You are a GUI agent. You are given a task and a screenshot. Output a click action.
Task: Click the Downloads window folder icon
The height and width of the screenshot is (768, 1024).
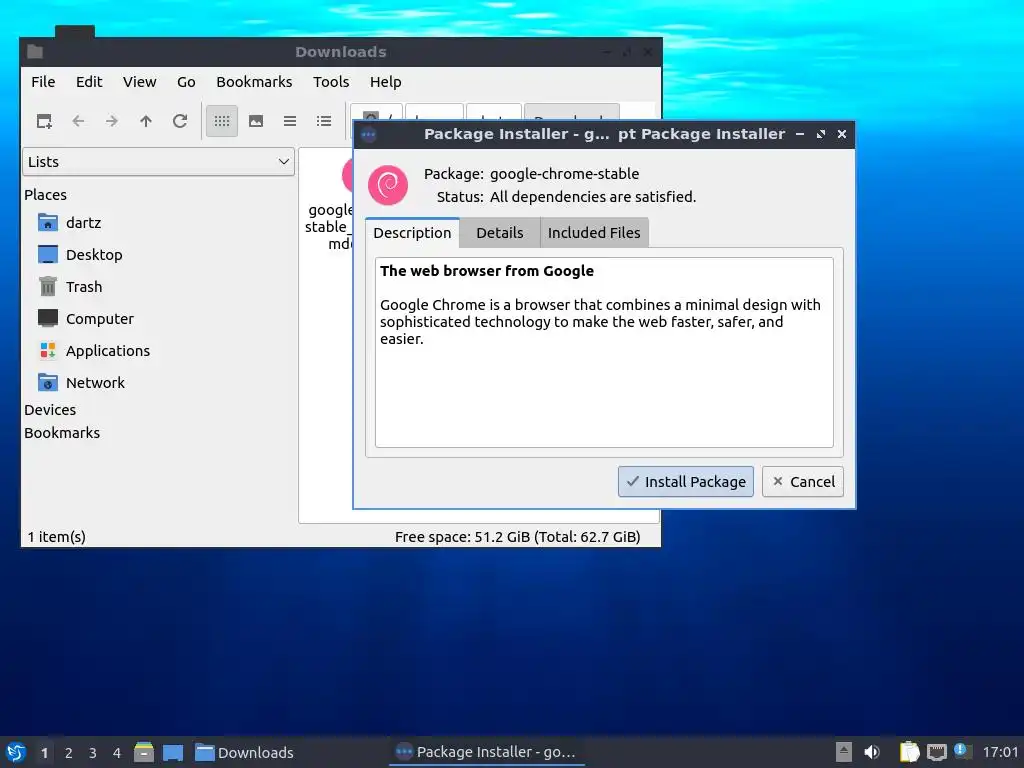pyautogui.click(x=35, y=52)
